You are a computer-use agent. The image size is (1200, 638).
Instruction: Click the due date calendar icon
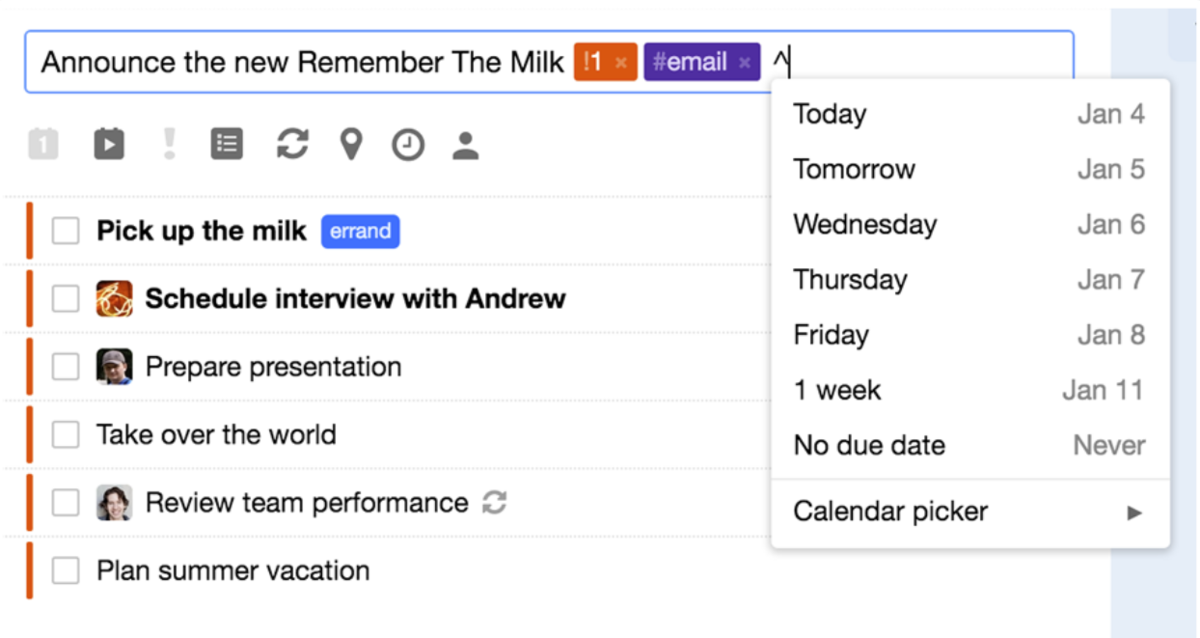[43, 145]
